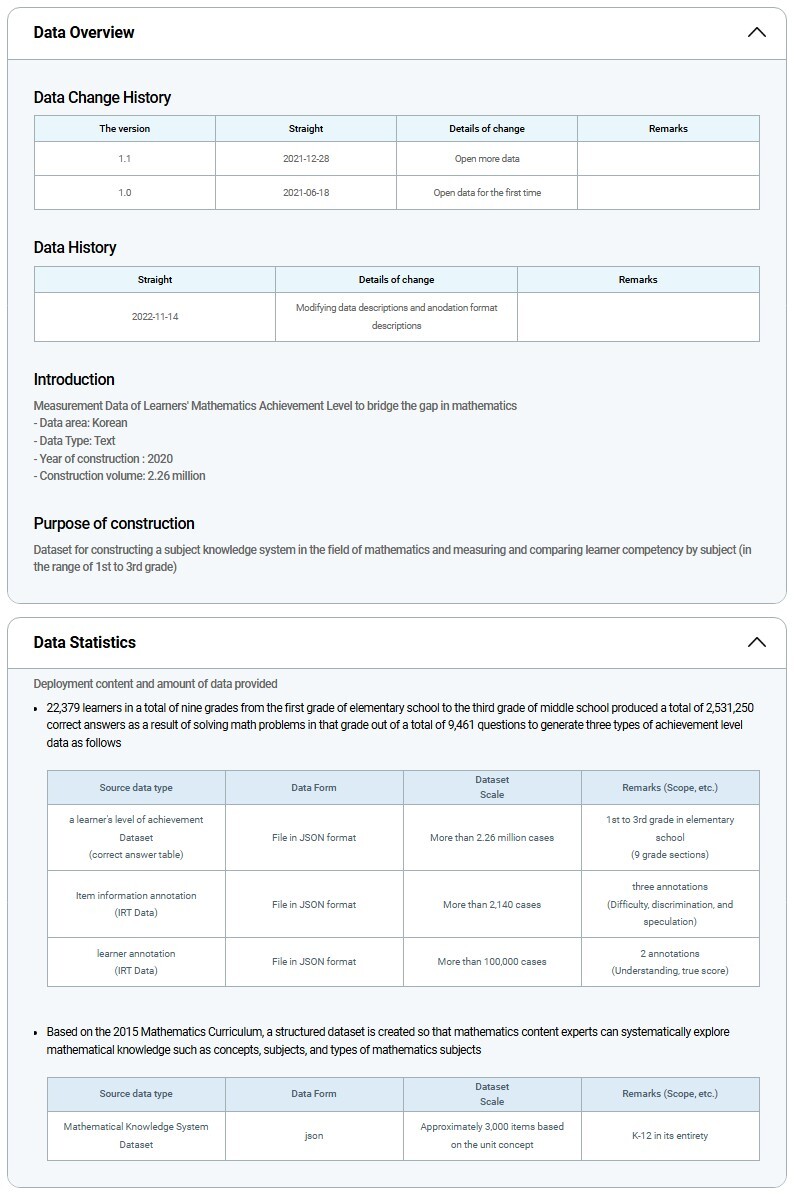The image size is (794, 1194).
Task: Click the Introduction heading
Action: [74, 379]
